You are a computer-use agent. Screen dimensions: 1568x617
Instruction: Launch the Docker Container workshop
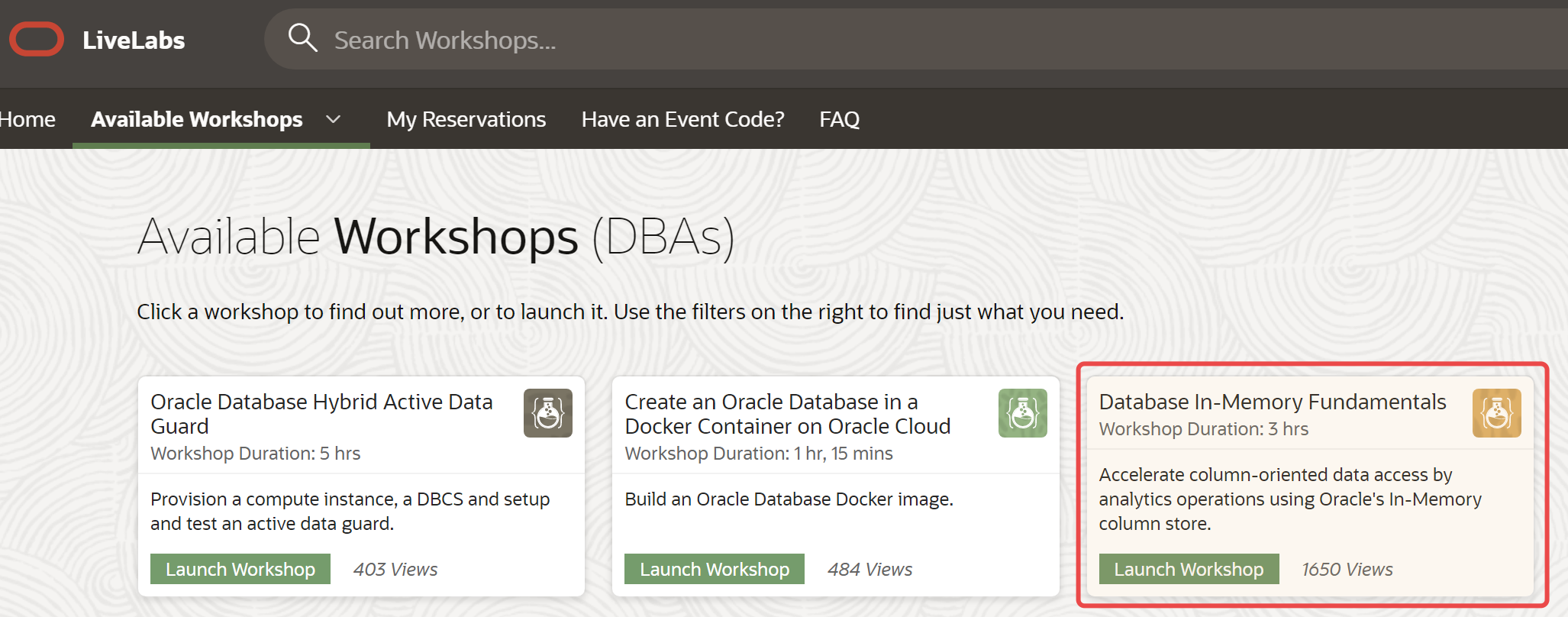715,569
